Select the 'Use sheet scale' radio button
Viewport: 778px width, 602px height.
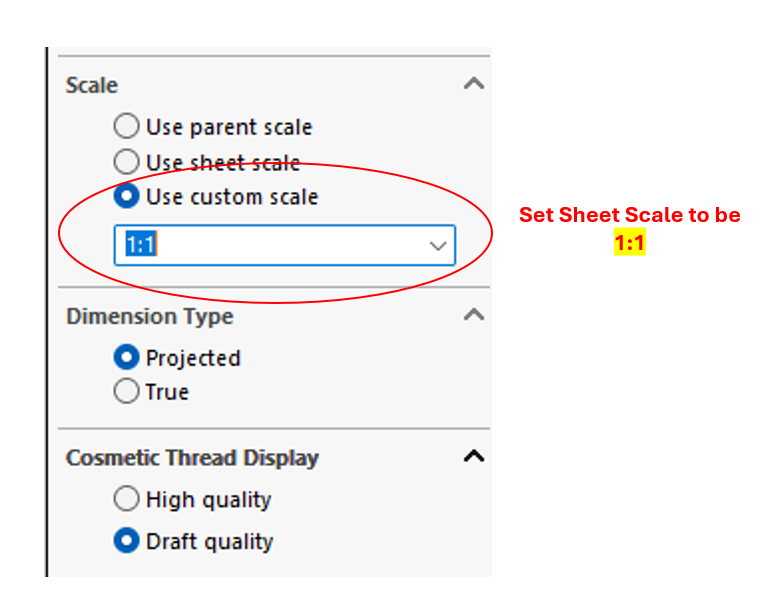click(127, 162)
